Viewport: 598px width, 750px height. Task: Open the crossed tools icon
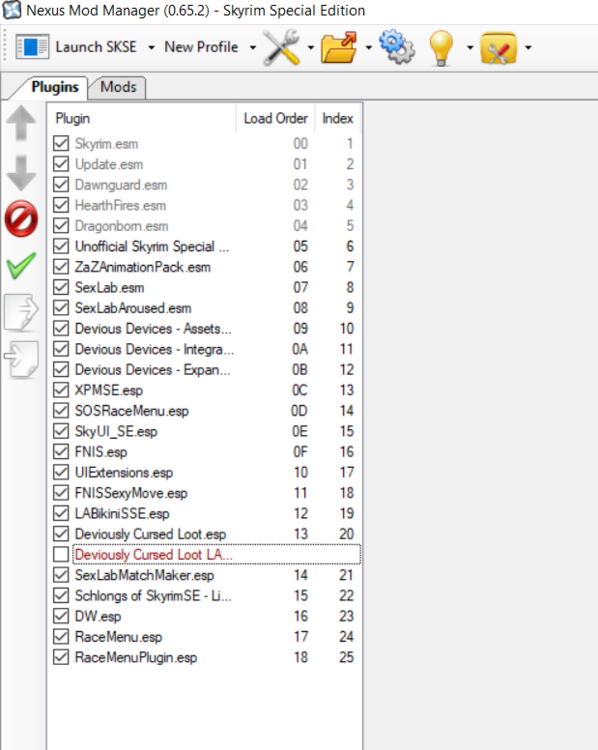point(282,47)
